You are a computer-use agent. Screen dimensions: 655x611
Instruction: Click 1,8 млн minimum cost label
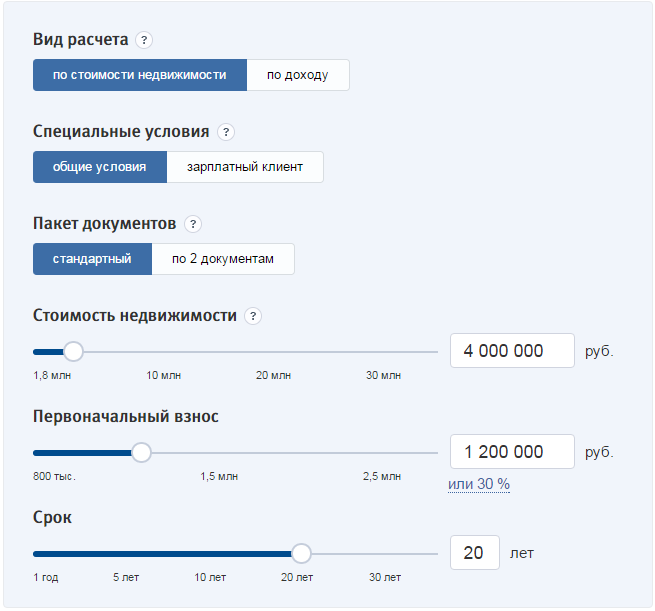pyautogui.click(x=52, y=375)
